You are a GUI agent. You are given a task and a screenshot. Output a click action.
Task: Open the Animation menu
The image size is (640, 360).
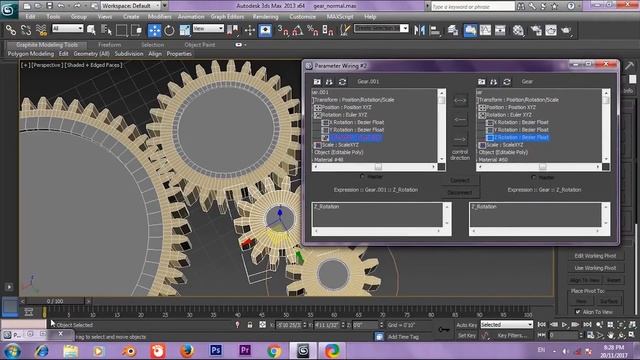click(x=191, y=17)
